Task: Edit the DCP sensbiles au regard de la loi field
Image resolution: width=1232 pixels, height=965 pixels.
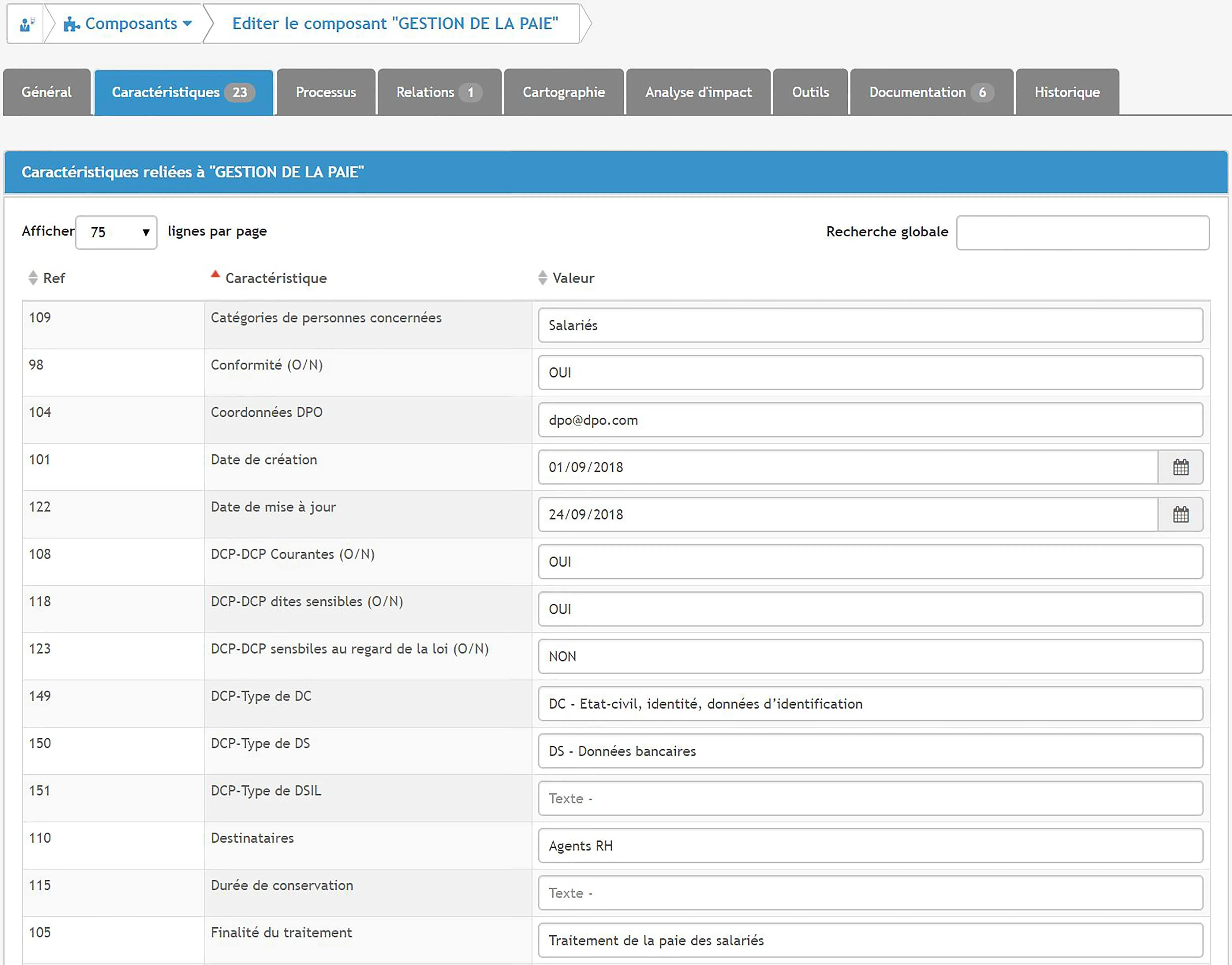Action: [870, 656]
